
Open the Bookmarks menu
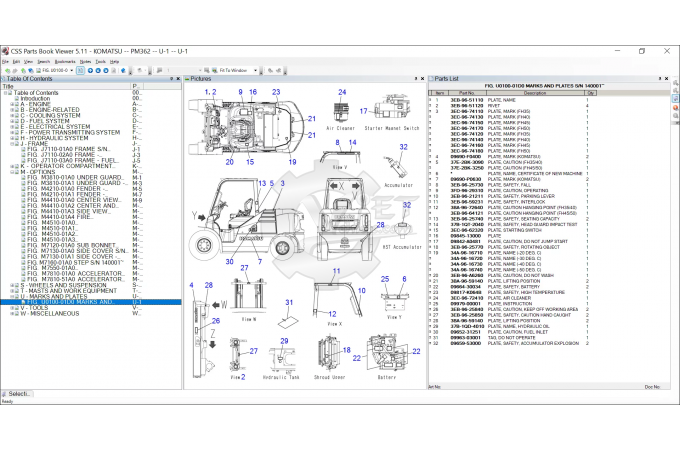point(65,62)
